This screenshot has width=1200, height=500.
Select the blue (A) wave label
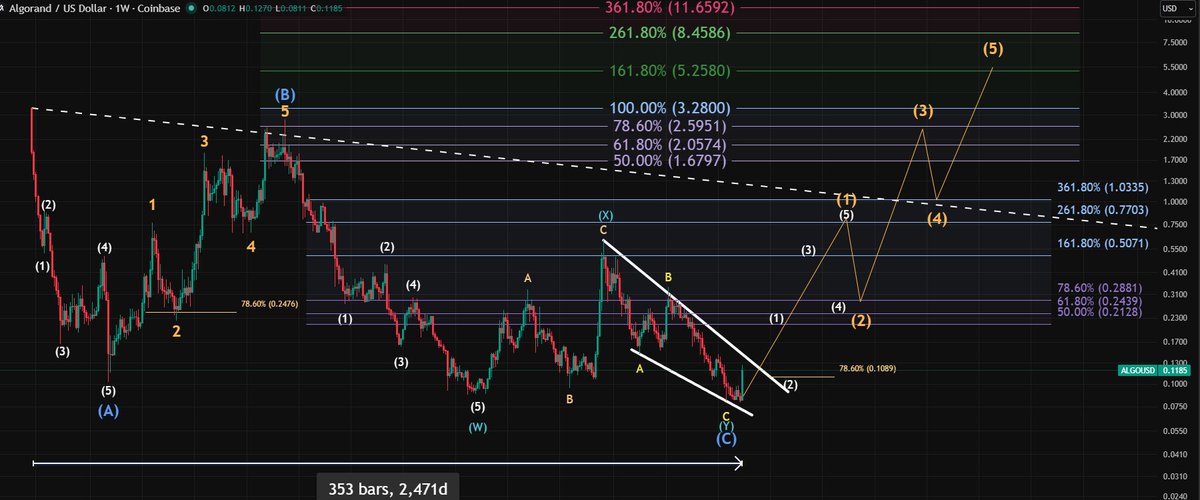pos(108,411)
